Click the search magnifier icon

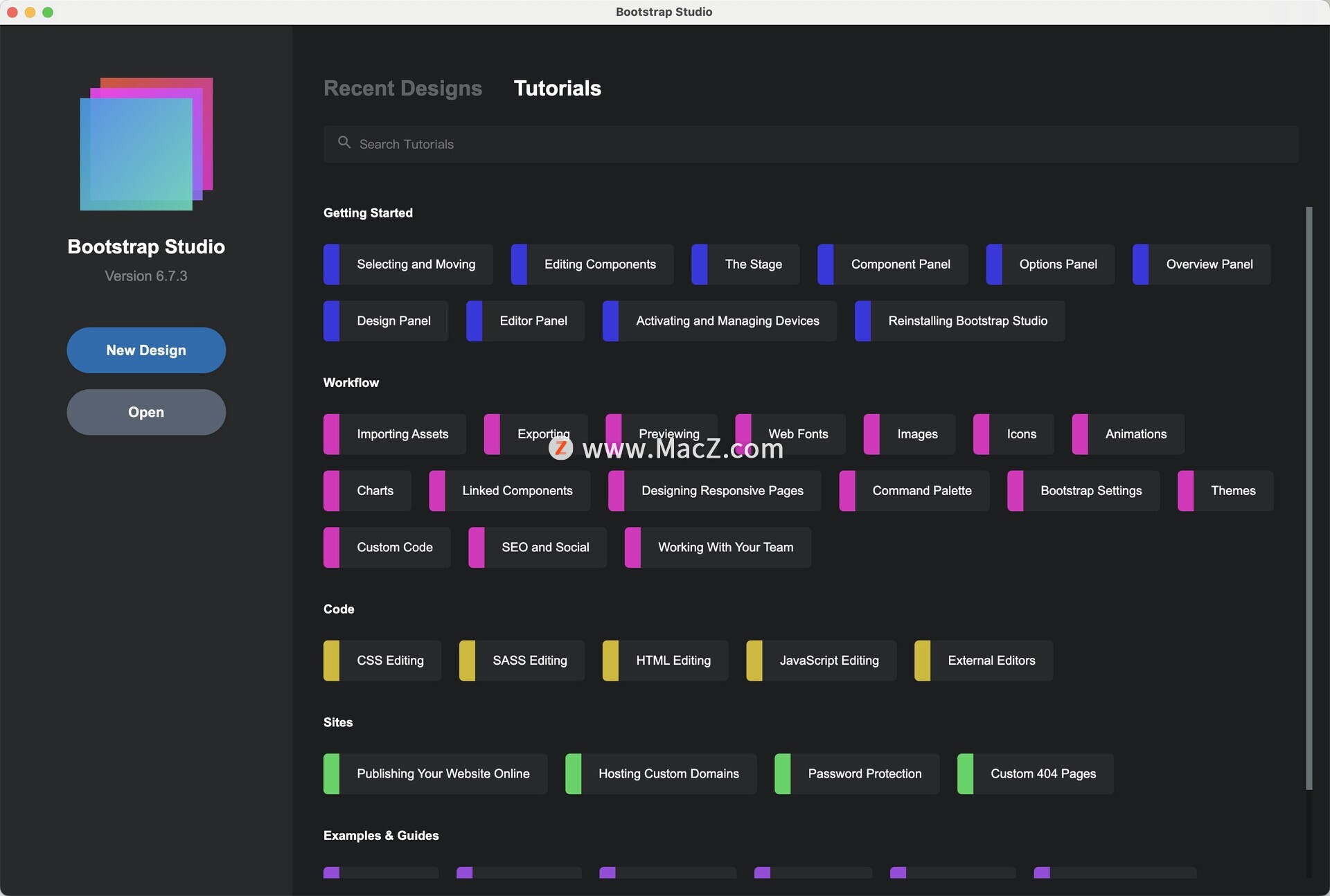pyautogui.click(x=344, y=143)
